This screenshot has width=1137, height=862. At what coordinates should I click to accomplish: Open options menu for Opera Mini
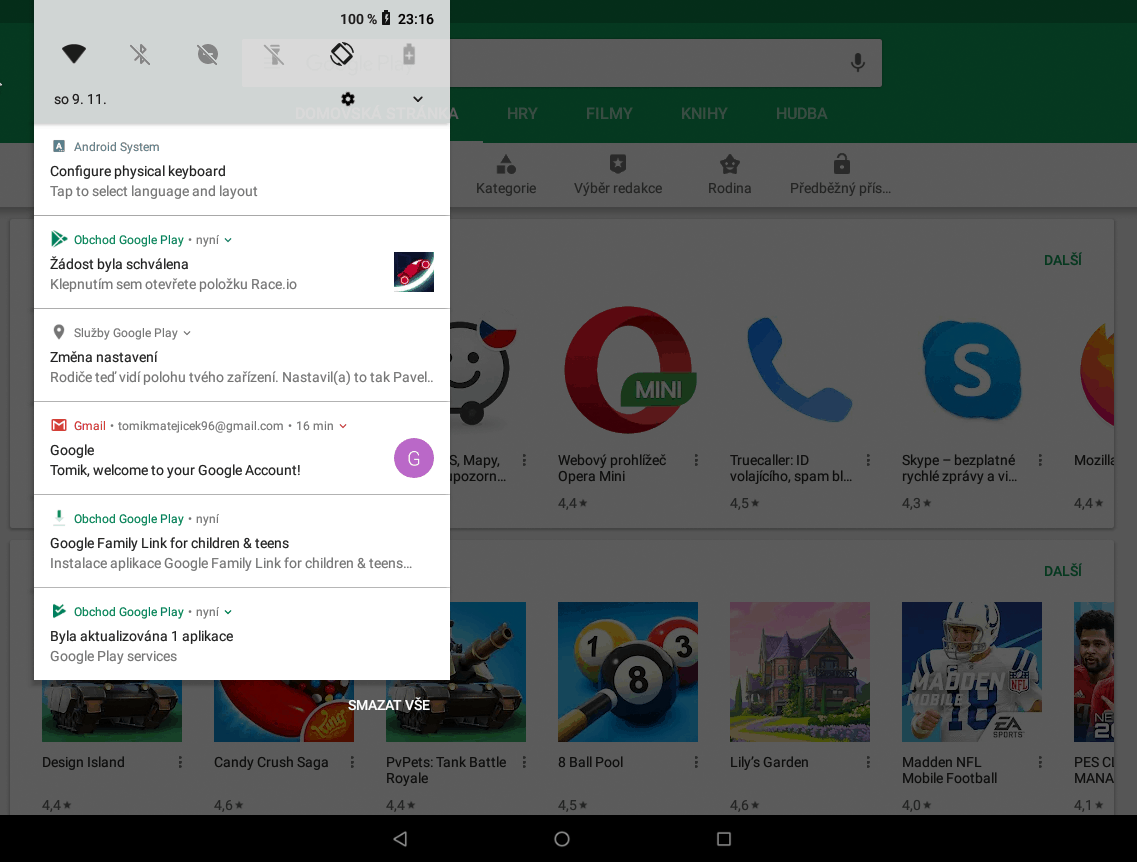696,460
